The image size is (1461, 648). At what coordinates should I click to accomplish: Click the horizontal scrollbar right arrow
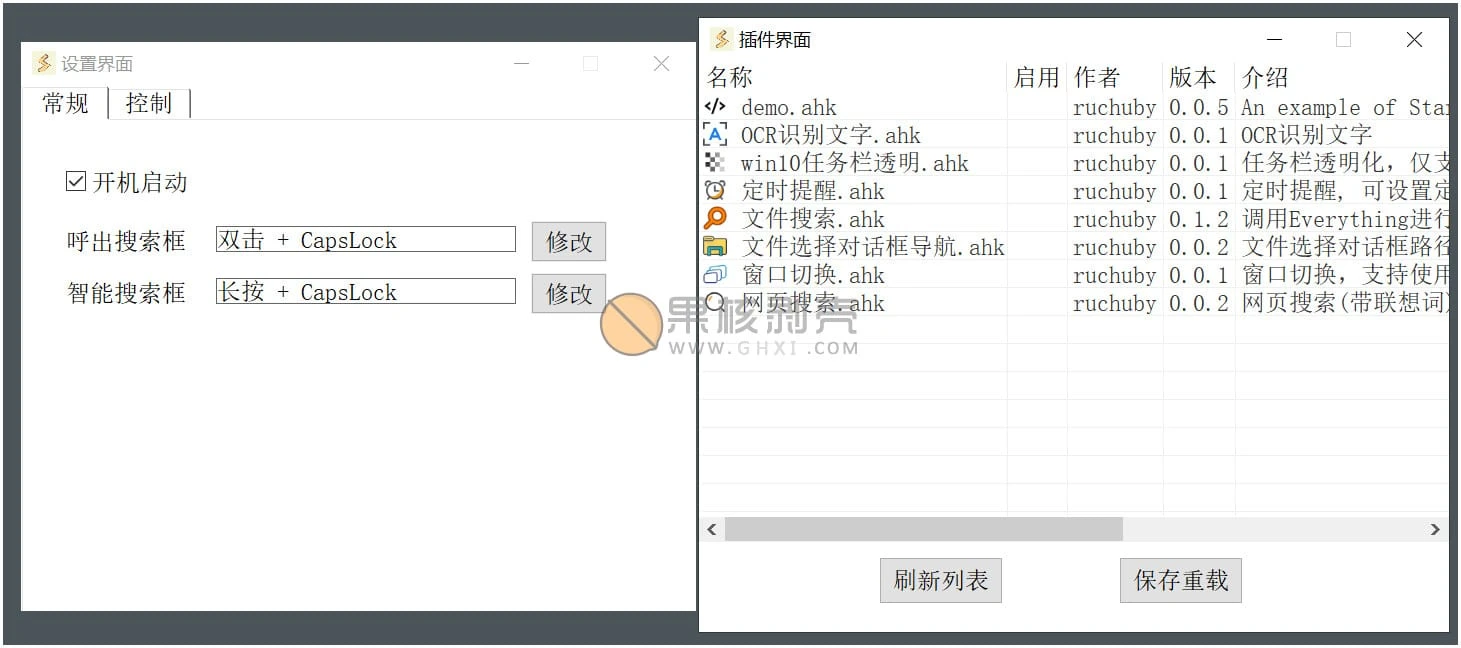click(1435, 529)
